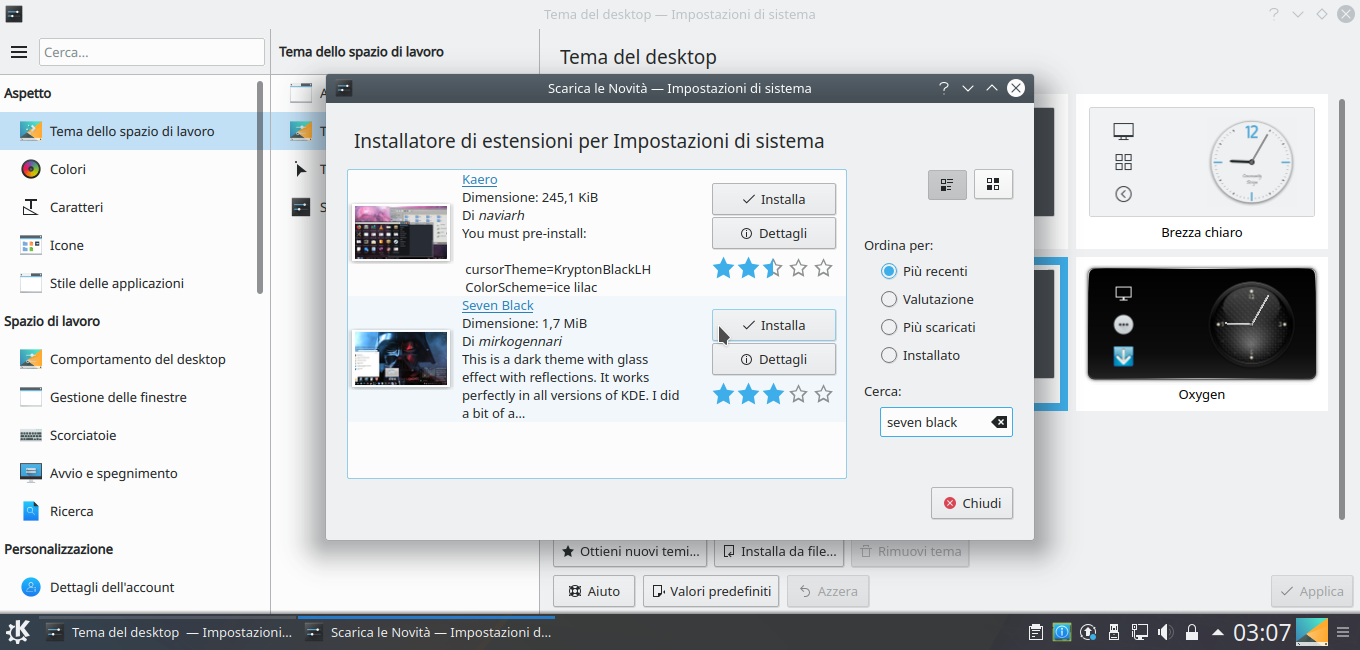Show Dettagli for the Kaero theme
1360x650 pixels.
pyautogui.click(x=773, y=233)
